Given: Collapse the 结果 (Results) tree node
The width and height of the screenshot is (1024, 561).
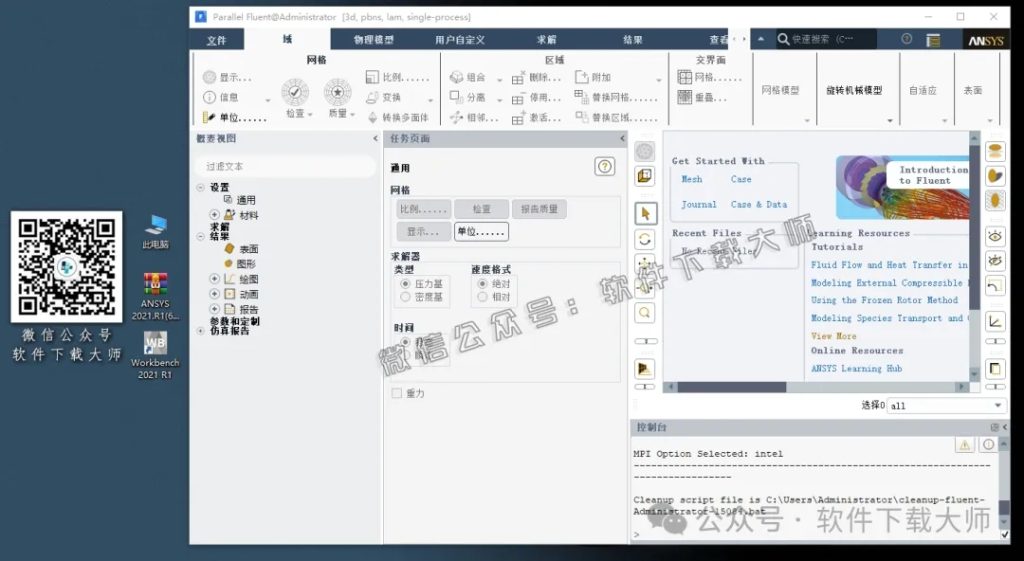Looking at the screenshot, I should tap(200, 236).
